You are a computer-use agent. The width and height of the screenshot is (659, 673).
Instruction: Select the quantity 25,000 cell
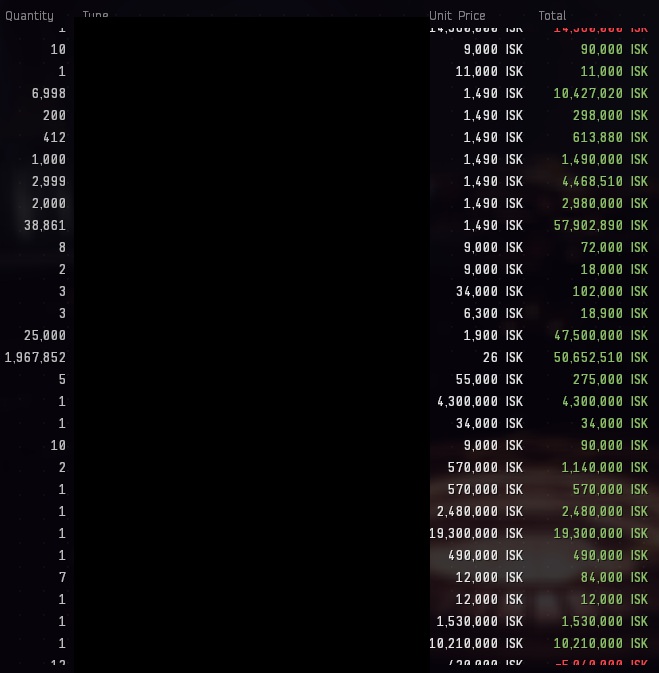tap(45, 335)
